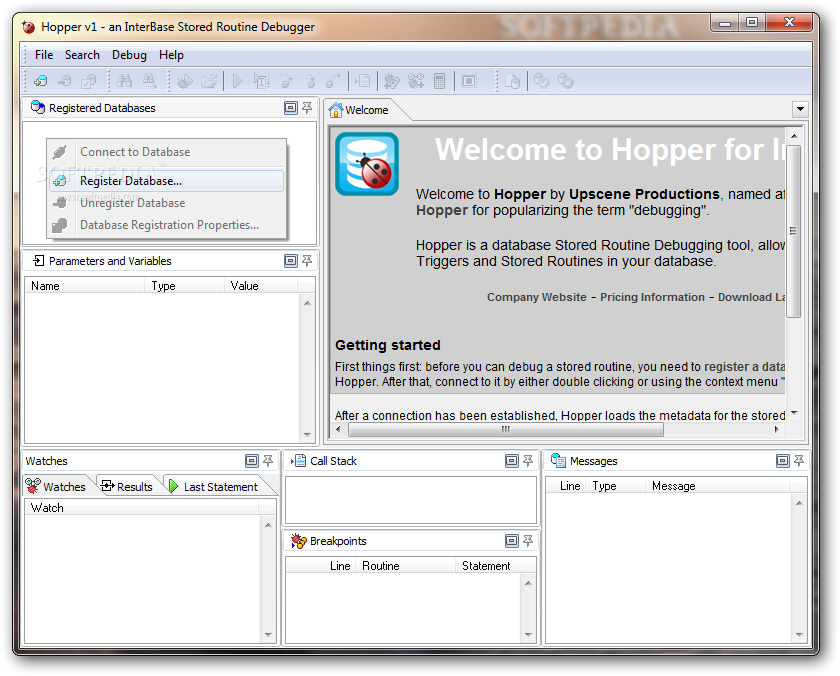Click the Name column header
Viewport: 840px width, 676px height.
click(85, 286)
